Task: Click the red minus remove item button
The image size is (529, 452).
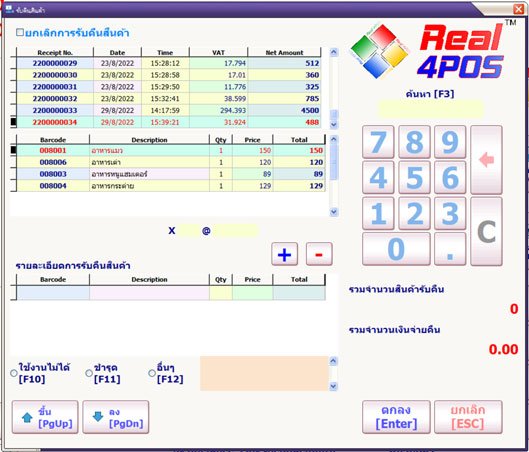Action: 319,254
